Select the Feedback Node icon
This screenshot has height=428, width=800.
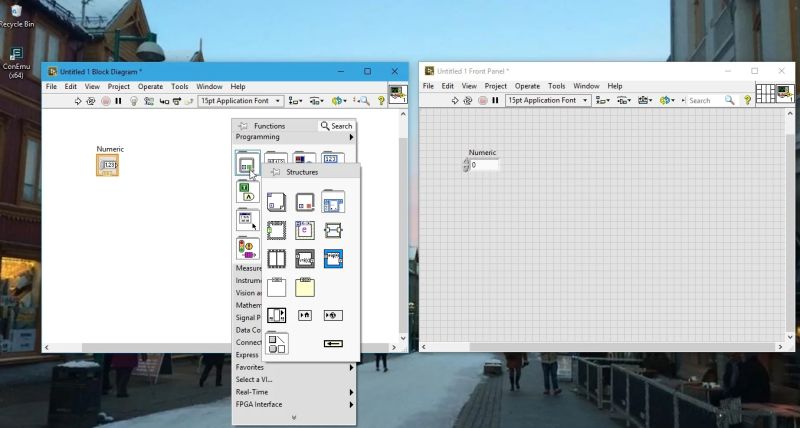333,344
